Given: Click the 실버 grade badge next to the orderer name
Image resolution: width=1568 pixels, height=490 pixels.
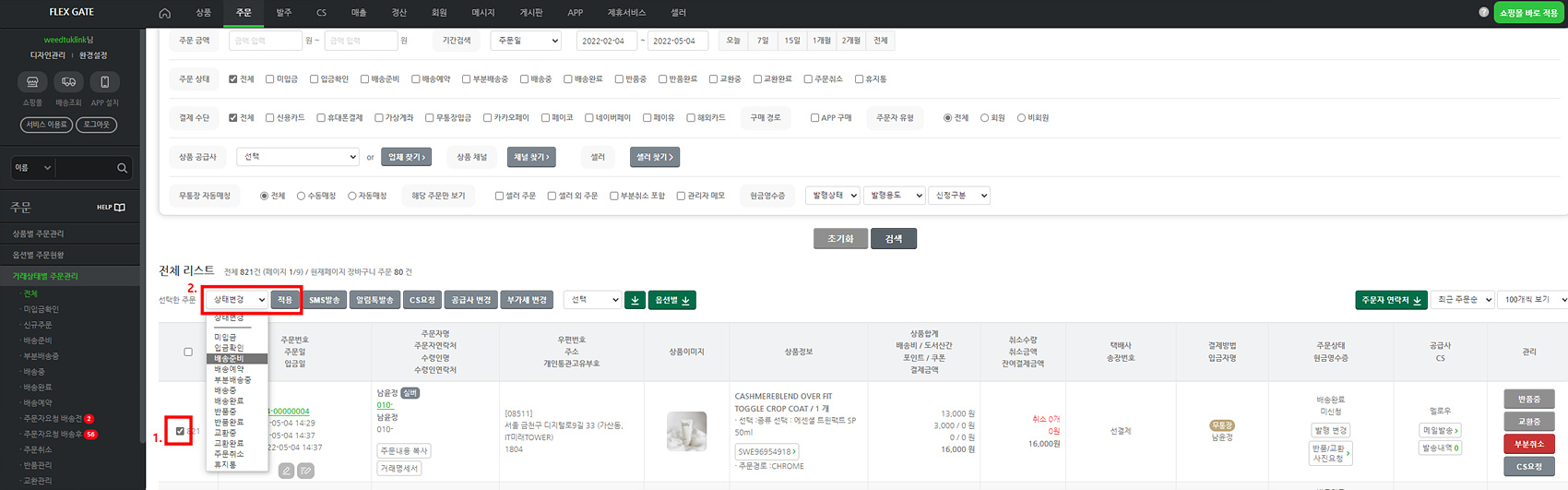Looking at the screenshot, I should click(x=410, y=393).
